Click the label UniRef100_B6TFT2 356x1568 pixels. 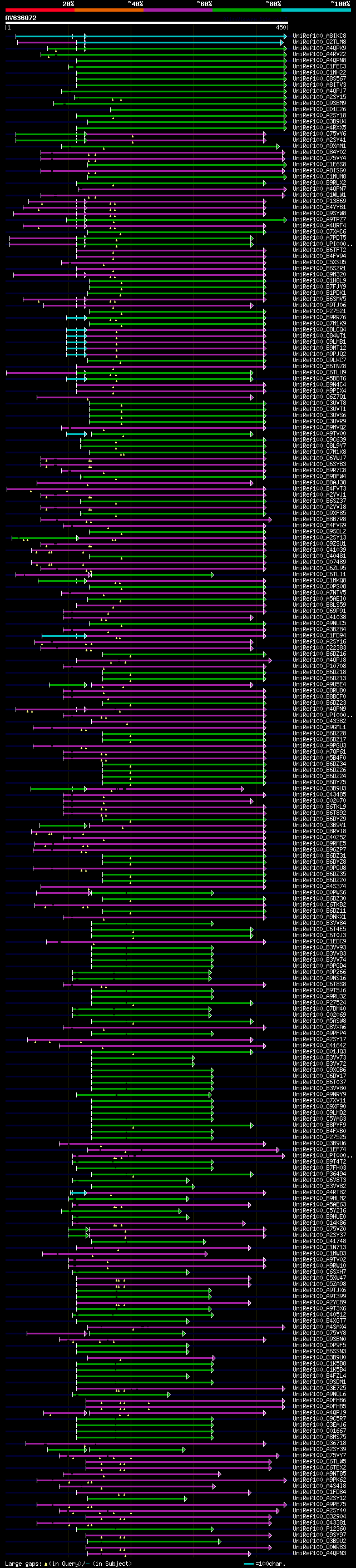(x=319, y=250)
